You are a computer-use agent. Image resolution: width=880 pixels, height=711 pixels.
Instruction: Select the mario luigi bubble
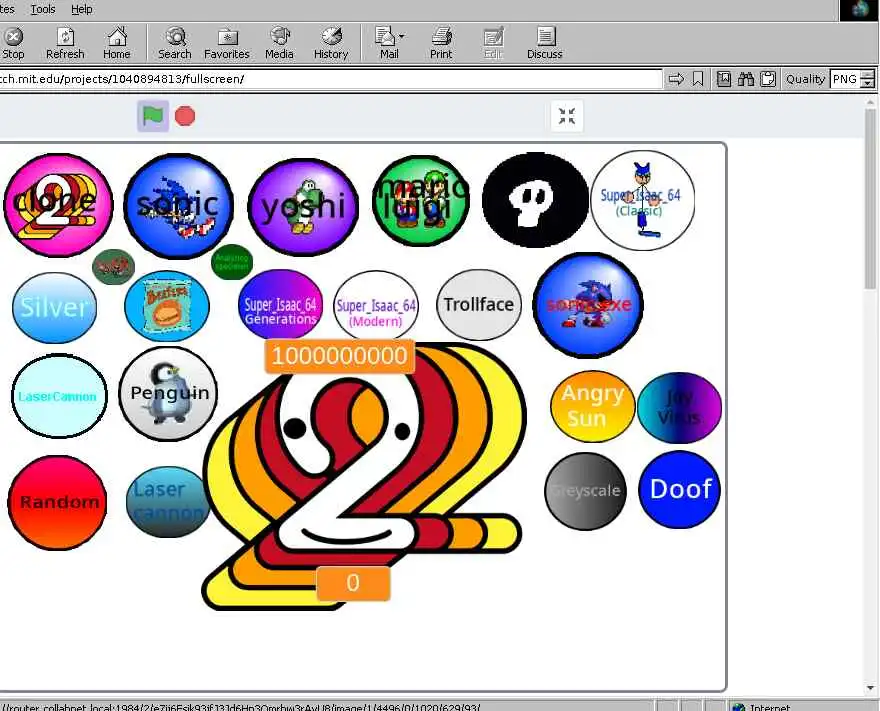click(x=421, y=201)
